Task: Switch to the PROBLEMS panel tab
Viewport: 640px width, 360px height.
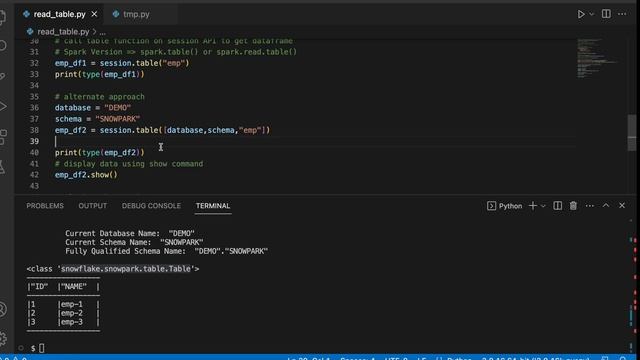Action: click(45, 206)
